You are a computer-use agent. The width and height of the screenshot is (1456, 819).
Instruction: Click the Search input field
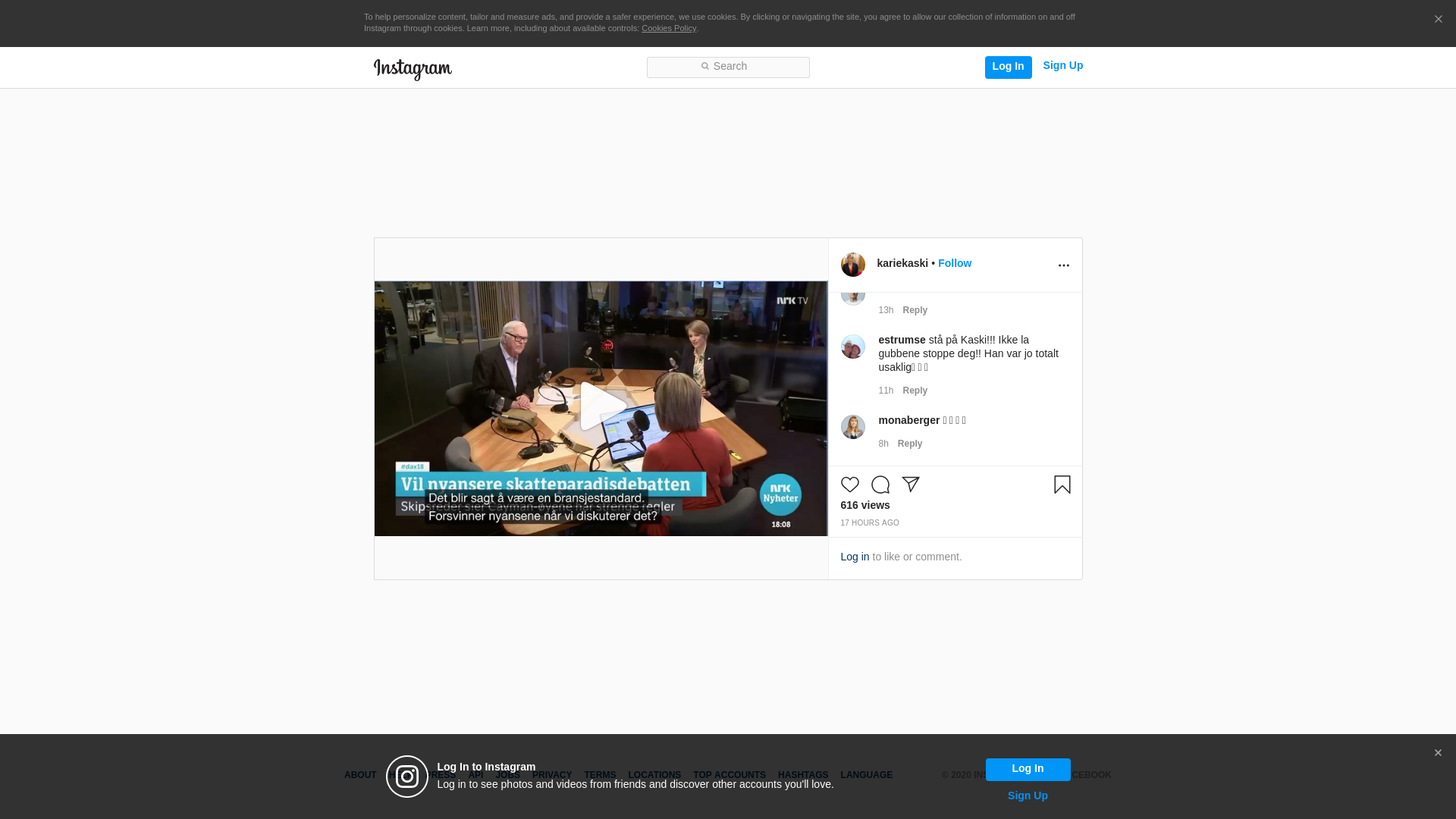tap(728, 67)
